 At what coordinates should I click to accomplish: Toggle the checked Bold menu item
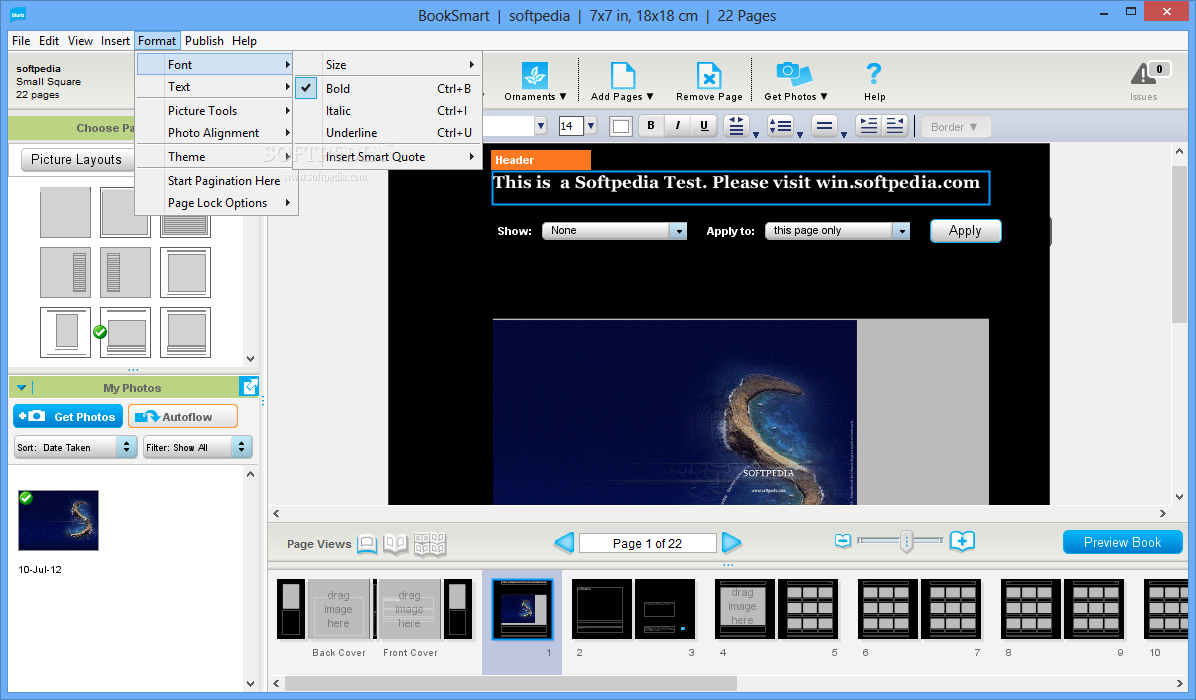387,88
